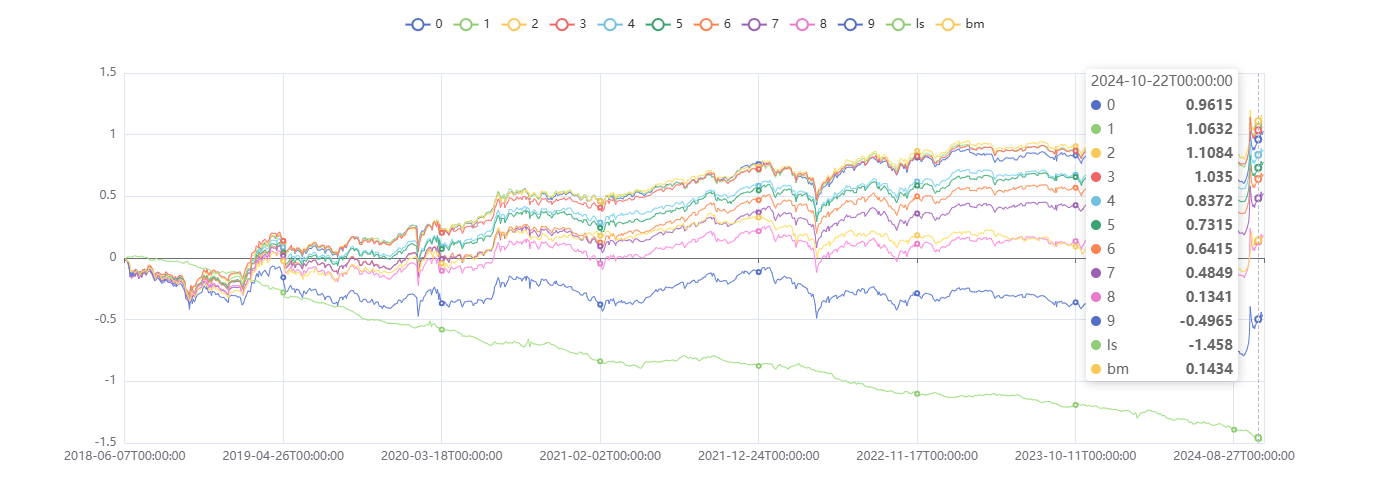Disable series 3 in the chart legend
Viewport: 1377px width, 494px height.
pos(561,23)
